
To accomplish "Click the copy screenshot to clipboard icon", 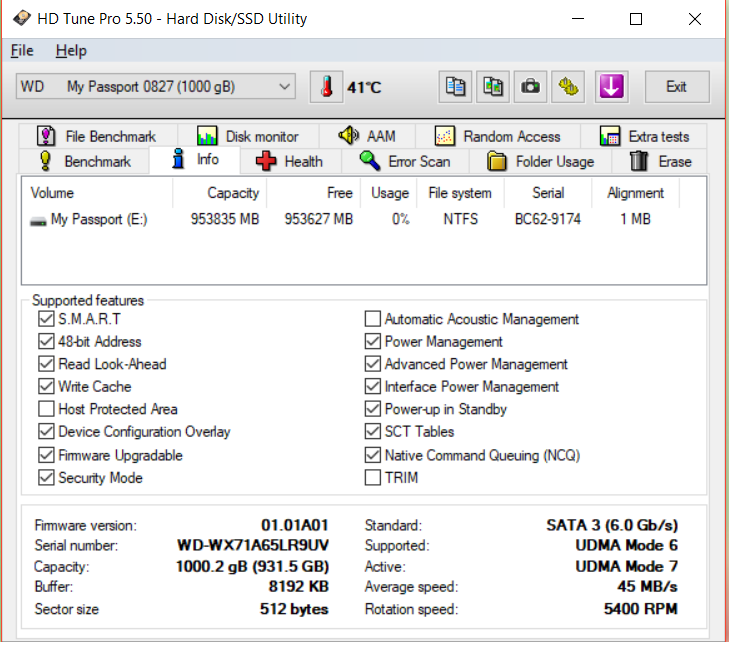I will click(492, 87).
